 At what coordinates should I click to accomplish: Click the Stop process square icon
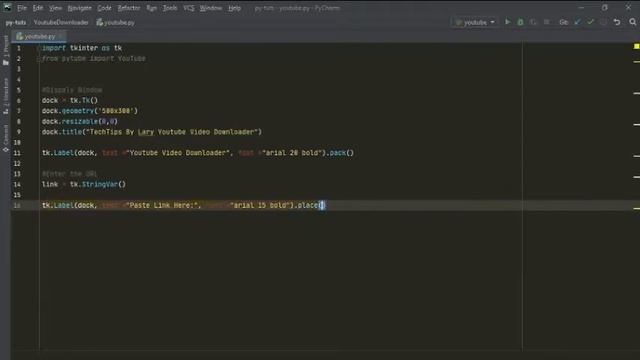(547, 22)
